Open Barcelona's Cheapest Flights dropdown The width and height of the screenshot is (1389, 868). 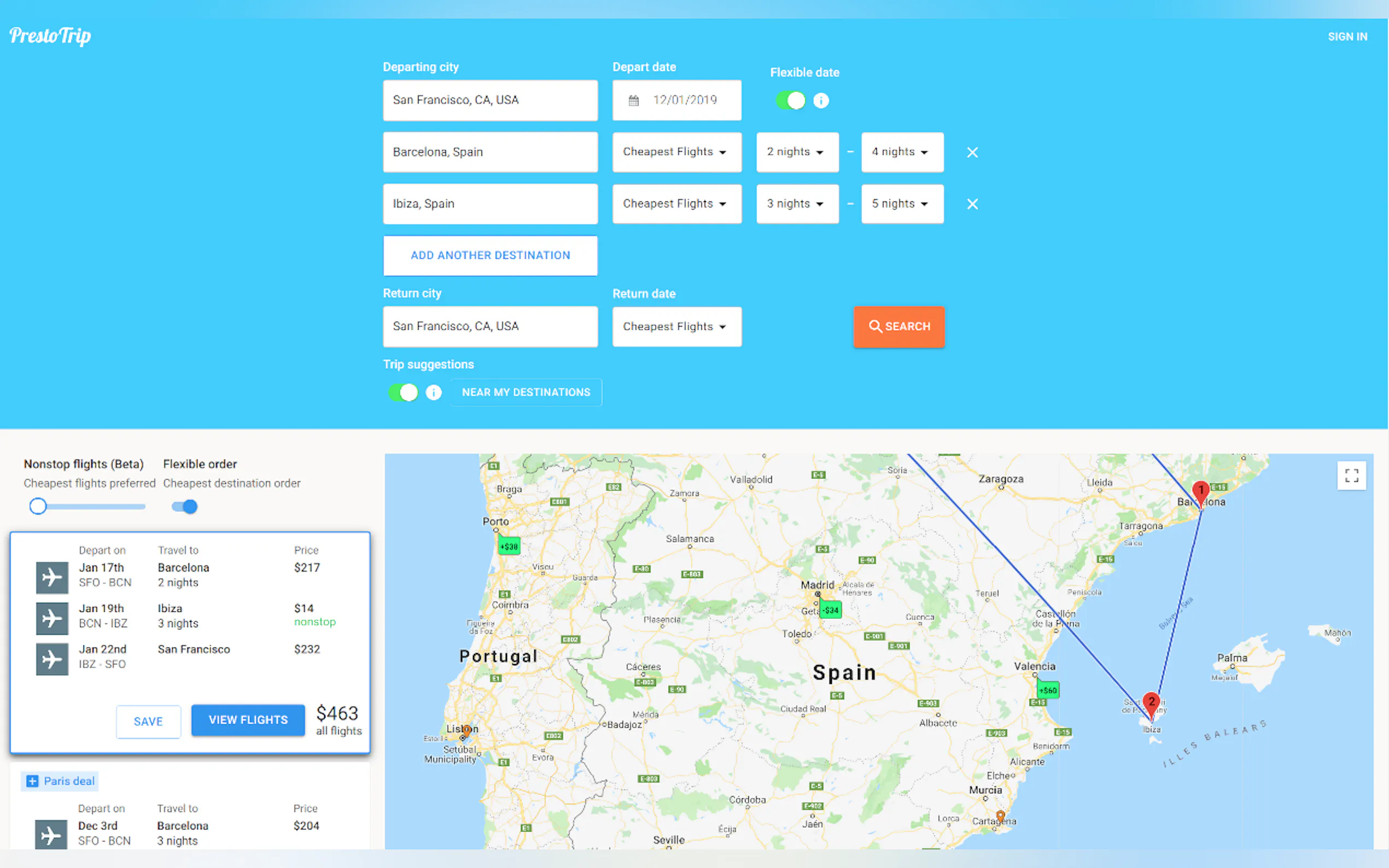[x=676, y=152]
